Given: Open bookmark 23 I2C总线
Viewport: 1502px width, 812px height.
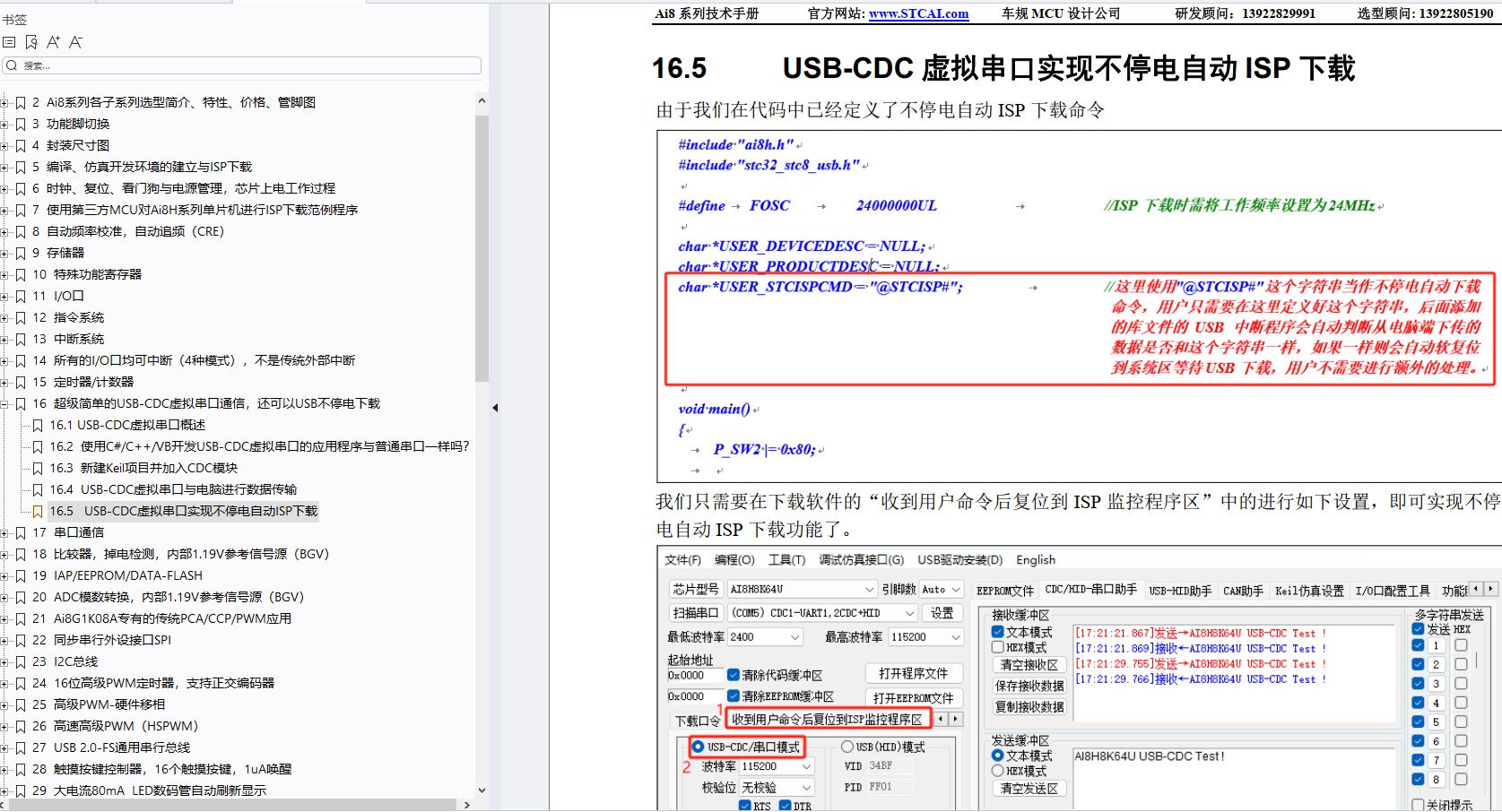Looking at the screenshot, I should click(x=65, y=661).
